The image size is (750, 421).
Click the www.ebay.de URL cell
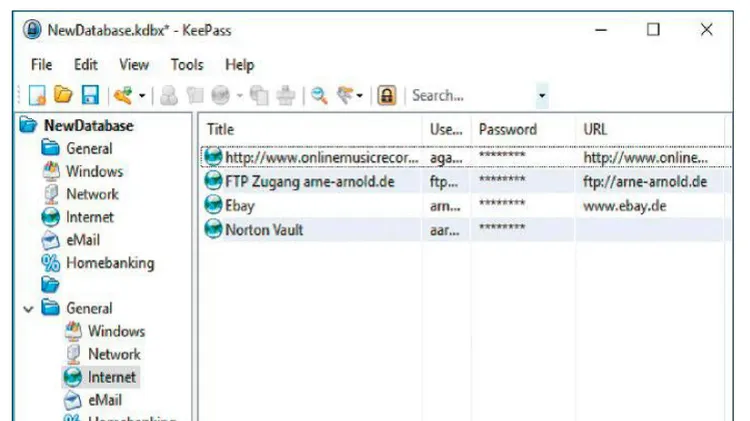point(624,206)
